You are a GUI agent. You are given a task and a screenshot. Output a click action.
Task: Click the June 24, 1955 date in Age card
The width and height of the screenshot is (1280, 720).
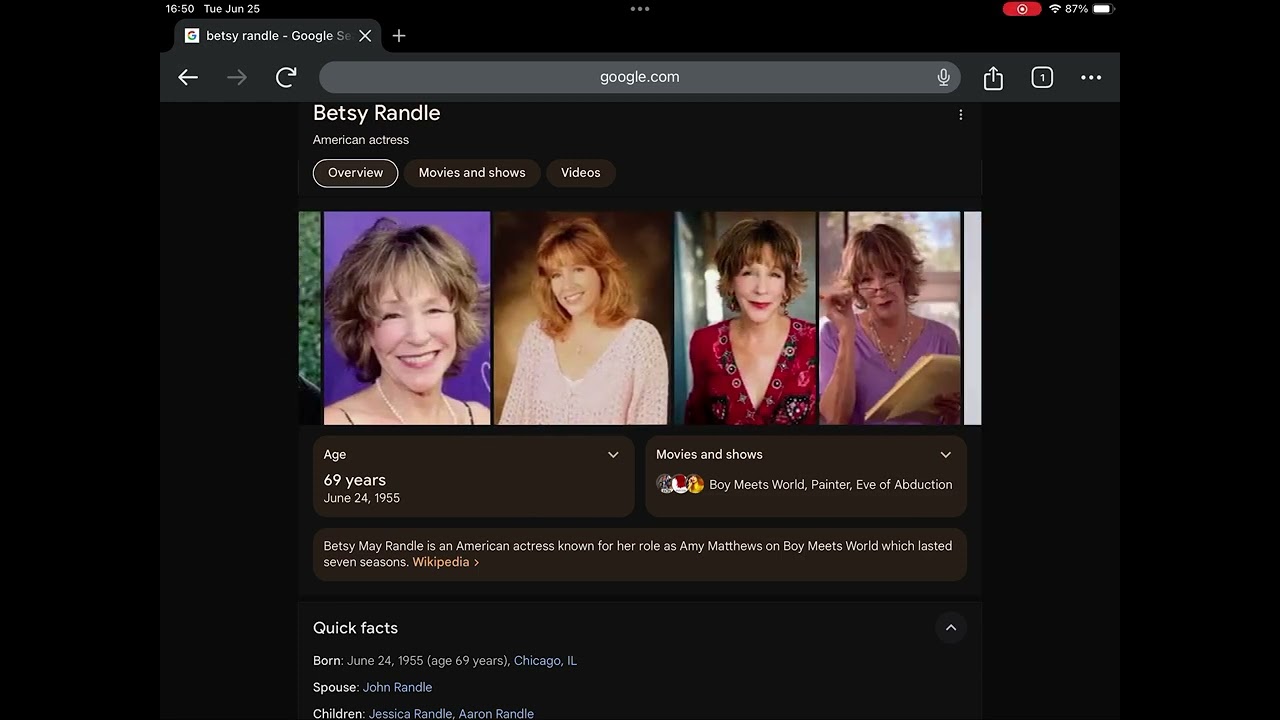coord(362,498)
